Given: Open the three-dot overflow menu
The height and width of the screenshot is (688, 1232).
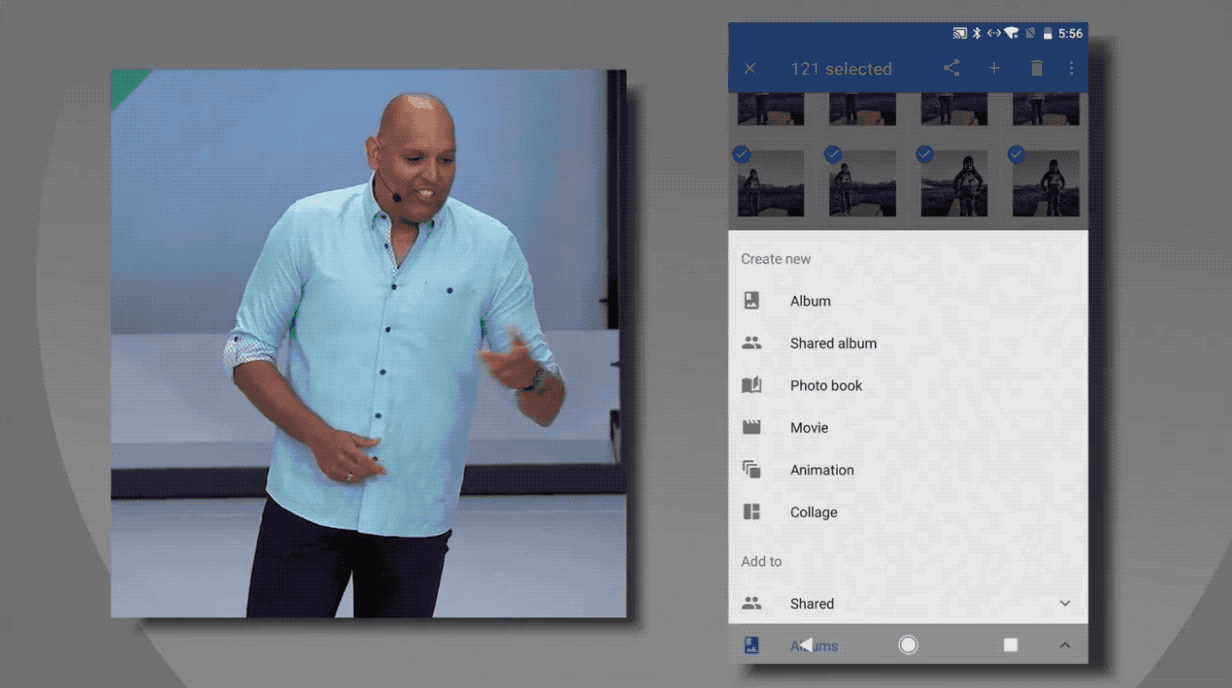Looking at the screenshot, I should [1071, 68].
